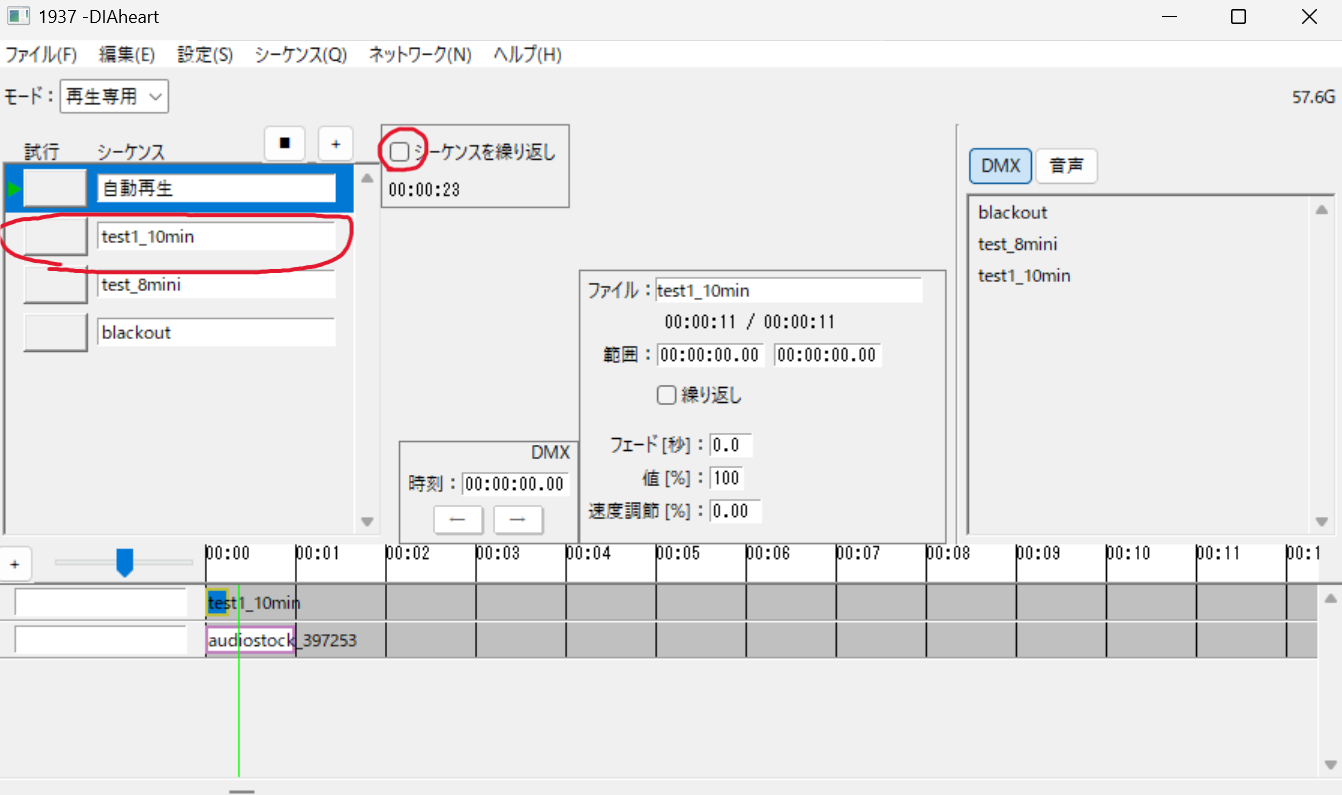Toggle the 繰り返し checkbox in file panel
This screenshot has width=1342, height=795.
pos(666,395)
